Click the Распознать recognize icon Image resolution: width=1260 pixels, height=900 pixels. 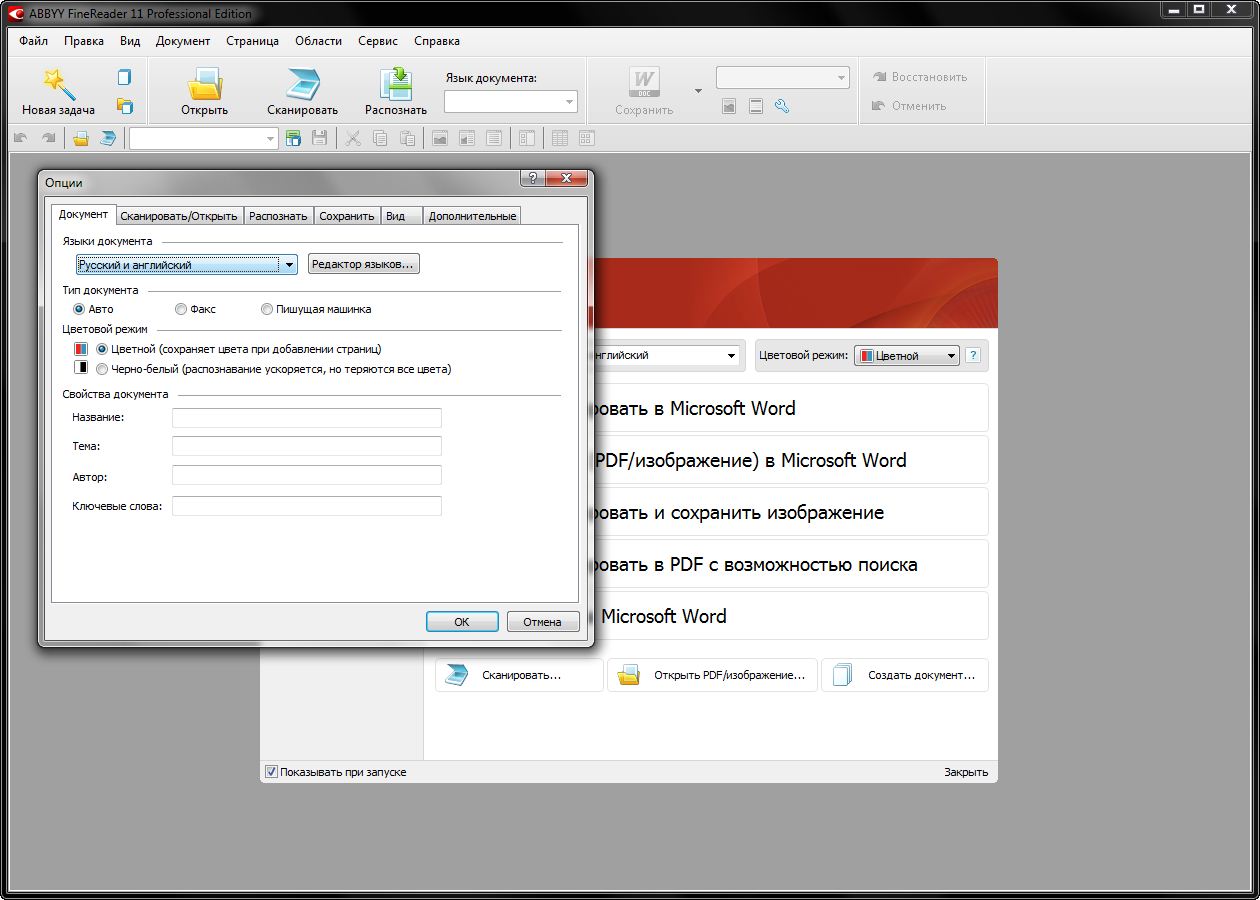coord(396,83)
